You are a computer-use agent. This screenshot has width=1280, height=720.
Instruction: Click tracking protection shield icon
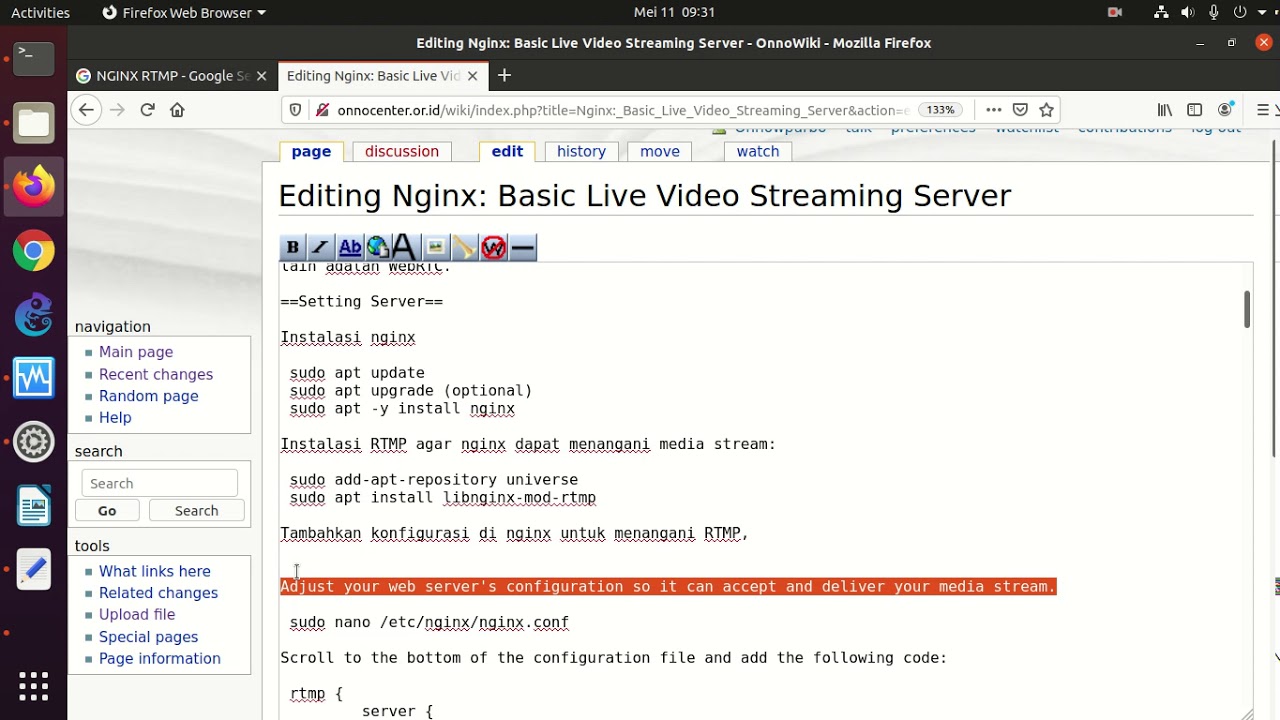pyautogui.click(x=295, y=110)
